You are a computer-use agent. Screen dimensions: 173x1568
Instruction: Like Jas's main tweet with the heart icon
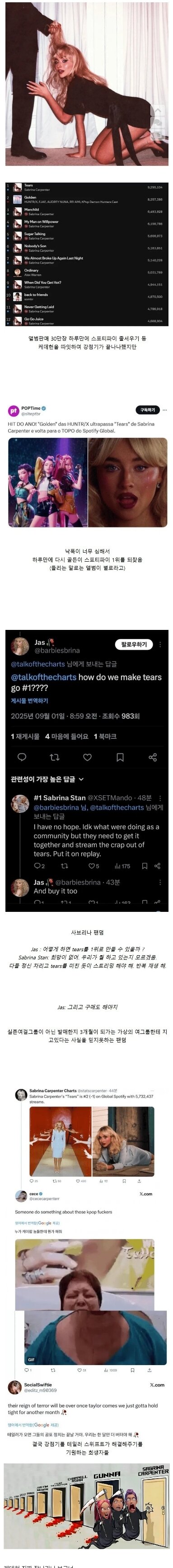coord(87,757)
